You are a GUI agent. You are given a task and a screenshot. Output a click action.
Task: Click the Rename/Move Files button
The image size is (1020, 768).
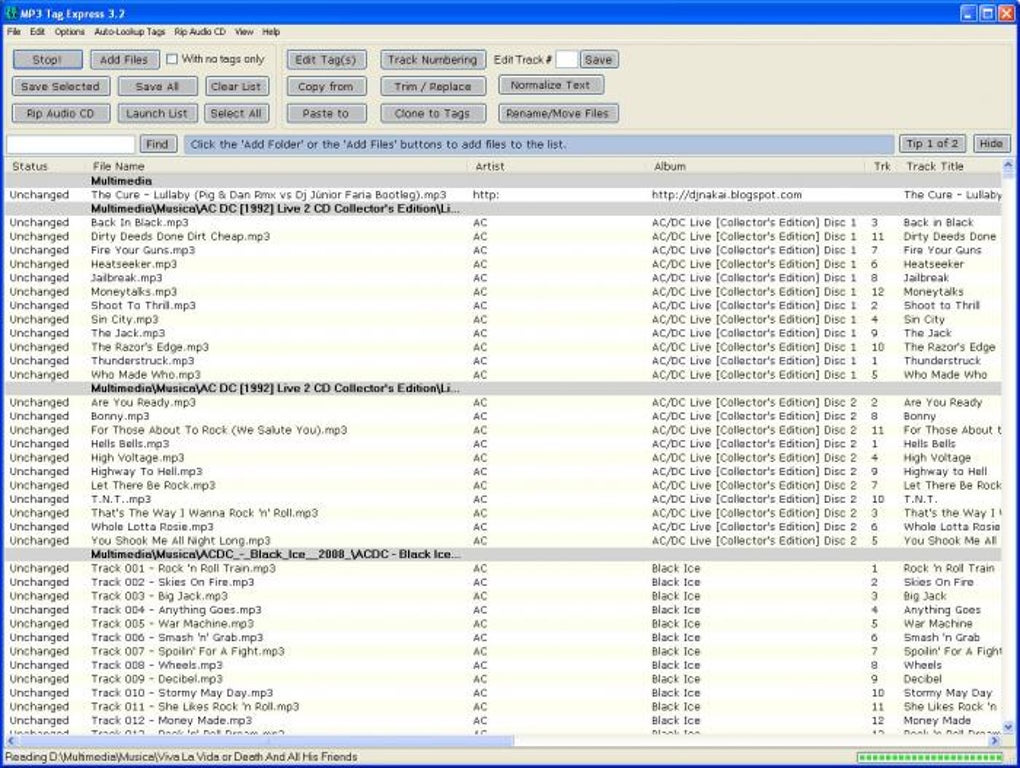(557, 114)
